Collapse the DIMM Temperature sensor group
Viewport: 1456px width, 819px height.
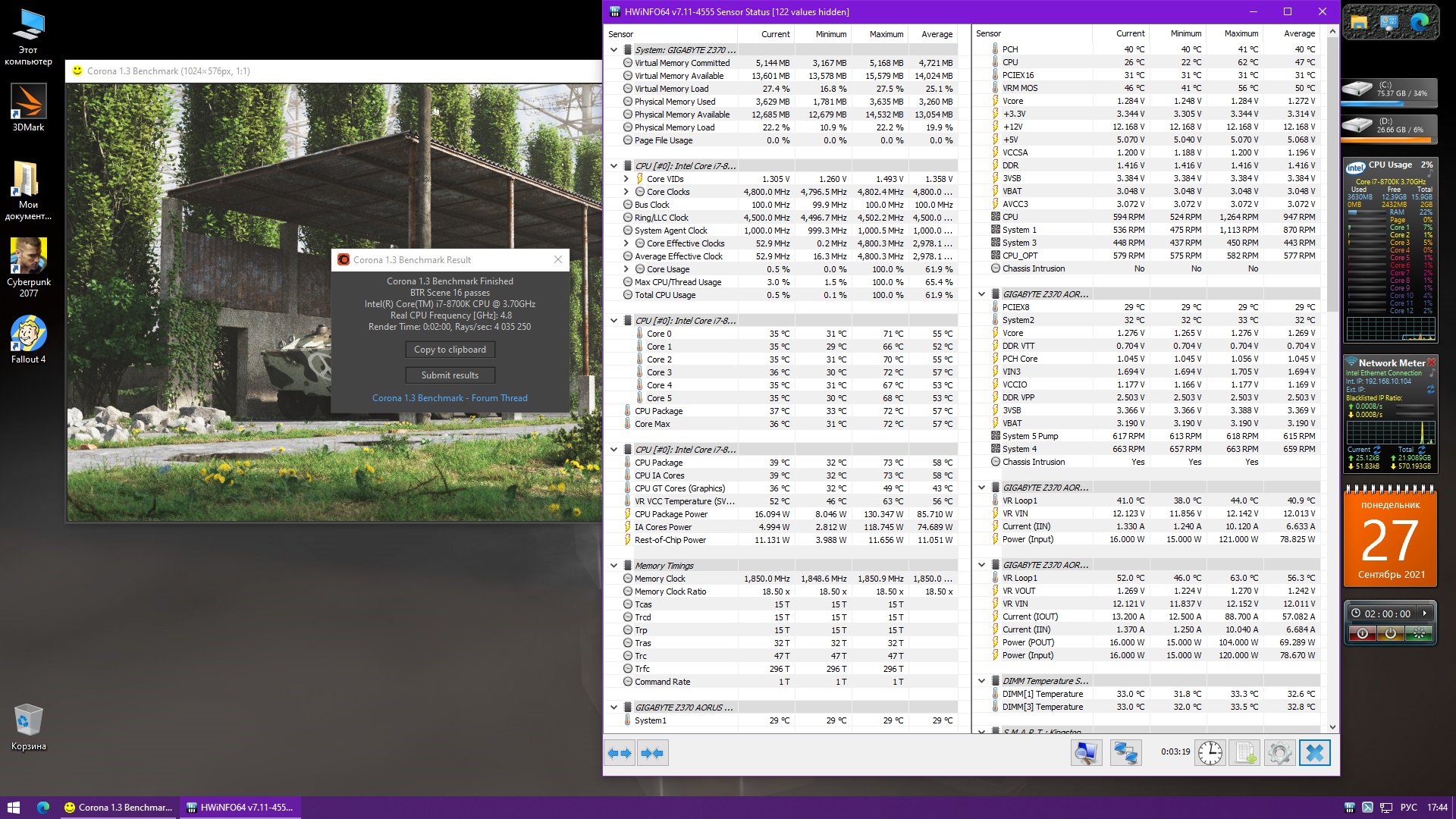tap(981, 681)
